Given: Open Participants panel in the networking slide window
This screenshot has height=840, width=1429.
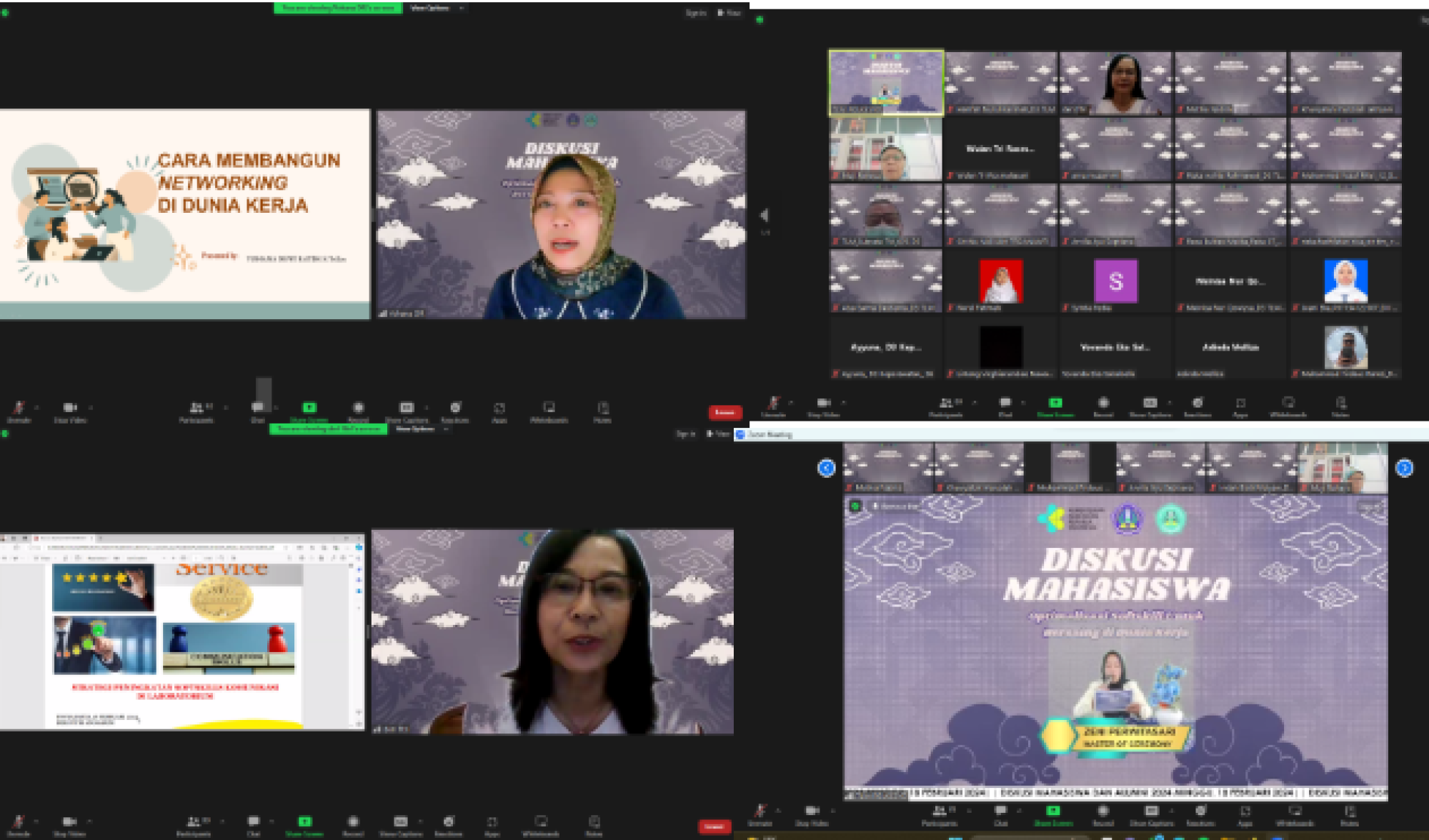Looking at the screenshot, I should 196,409.
